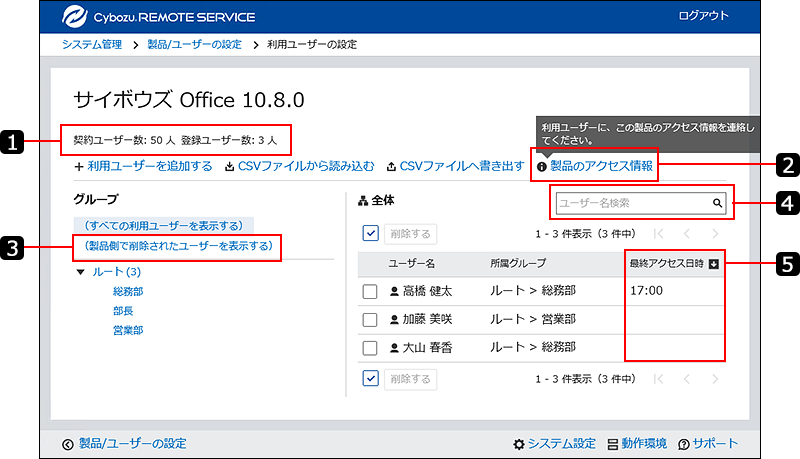Go to previous page in bottom pager
800x459 pixels.
coord(687,379)
